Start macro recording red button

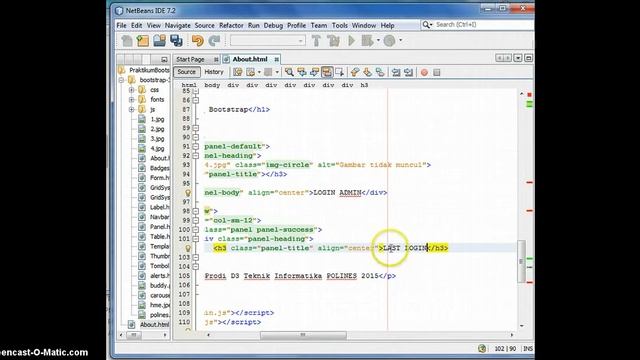[x=424, y=72]
